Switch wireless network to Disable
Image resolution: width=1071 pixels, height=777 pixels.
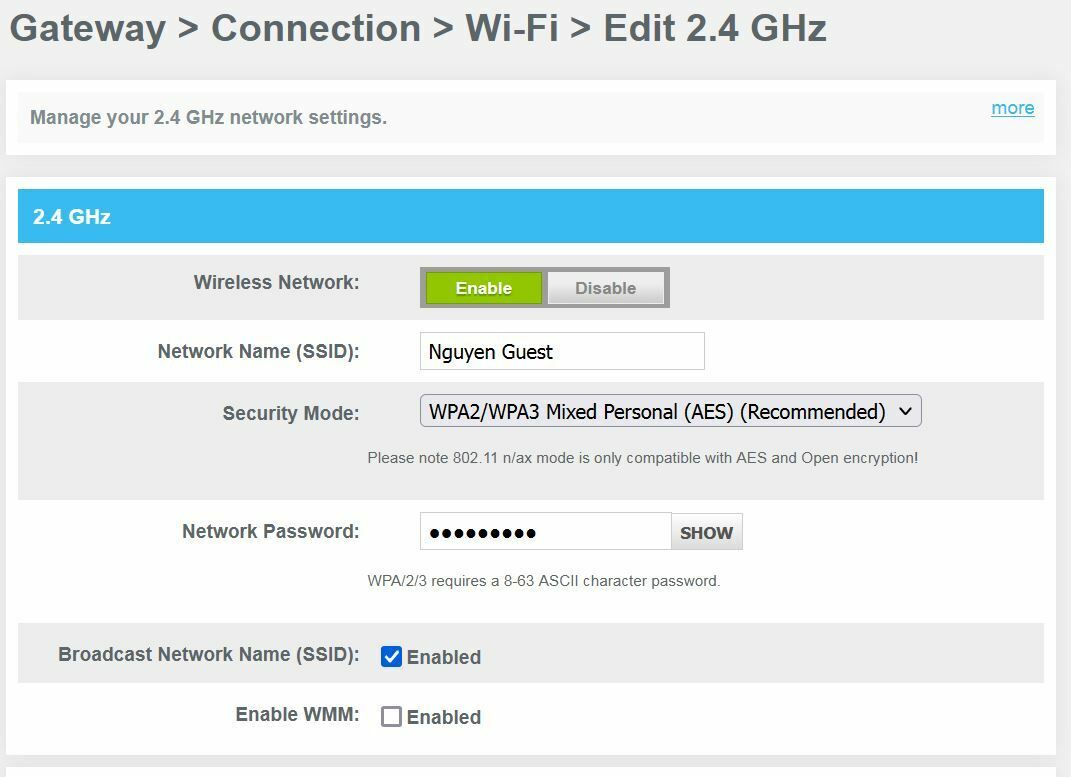605,287
